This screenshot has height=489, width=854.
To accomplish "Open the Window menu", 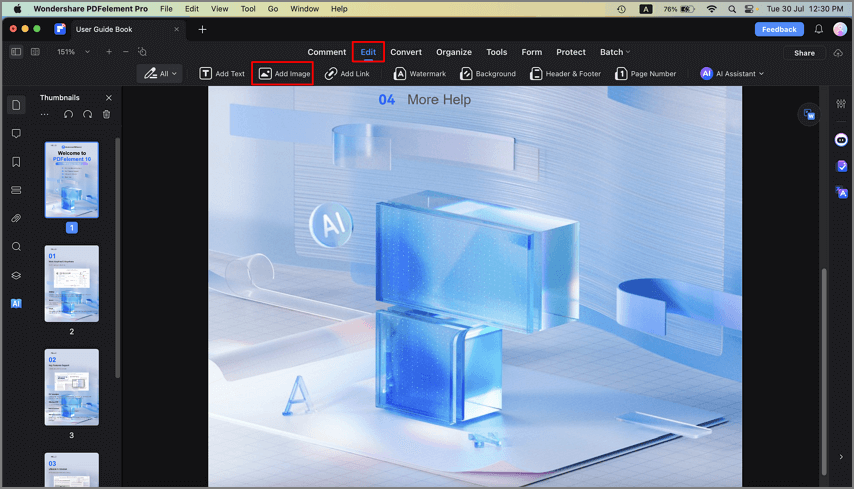I will pyautogui.click(x=304, y=9).
